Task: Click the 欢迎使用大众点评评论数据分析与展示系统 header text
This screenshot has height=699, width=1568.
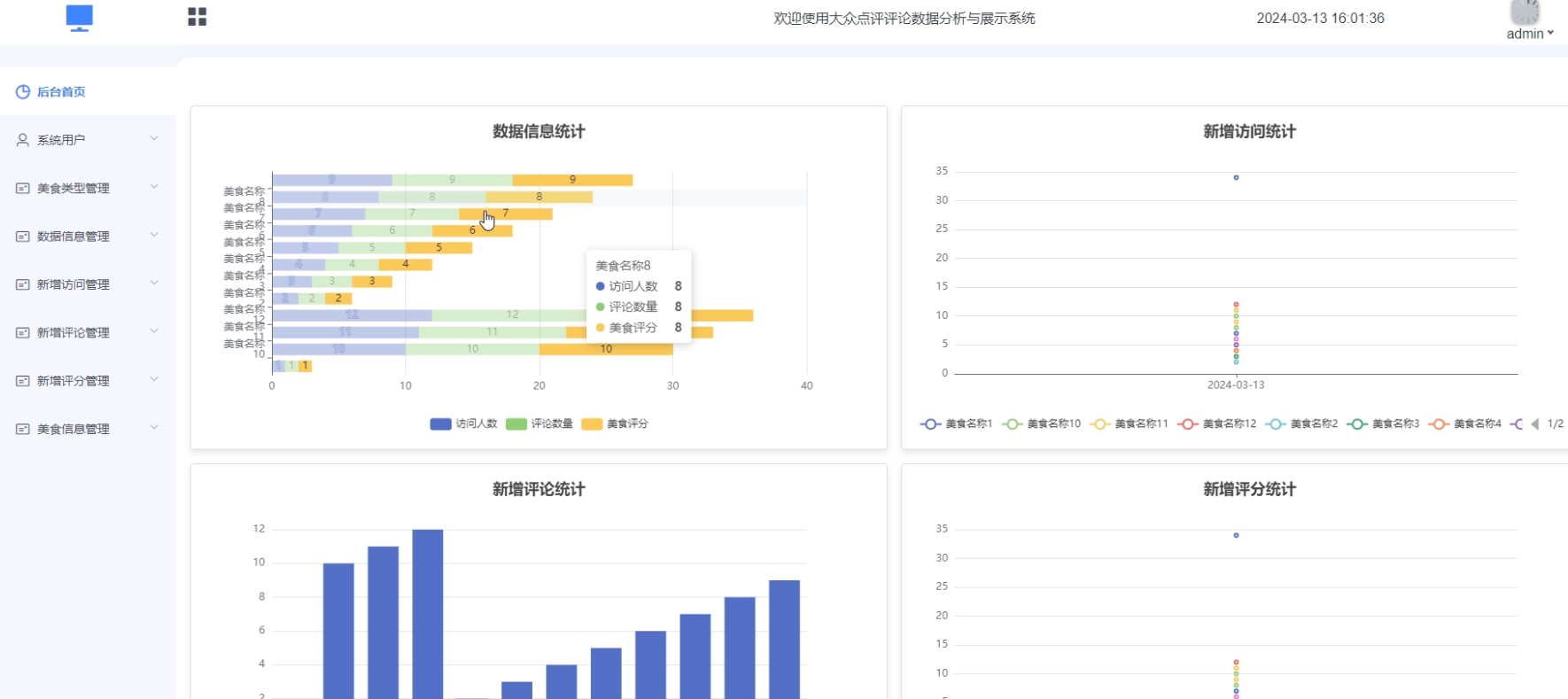Action: tap(904, 18)
